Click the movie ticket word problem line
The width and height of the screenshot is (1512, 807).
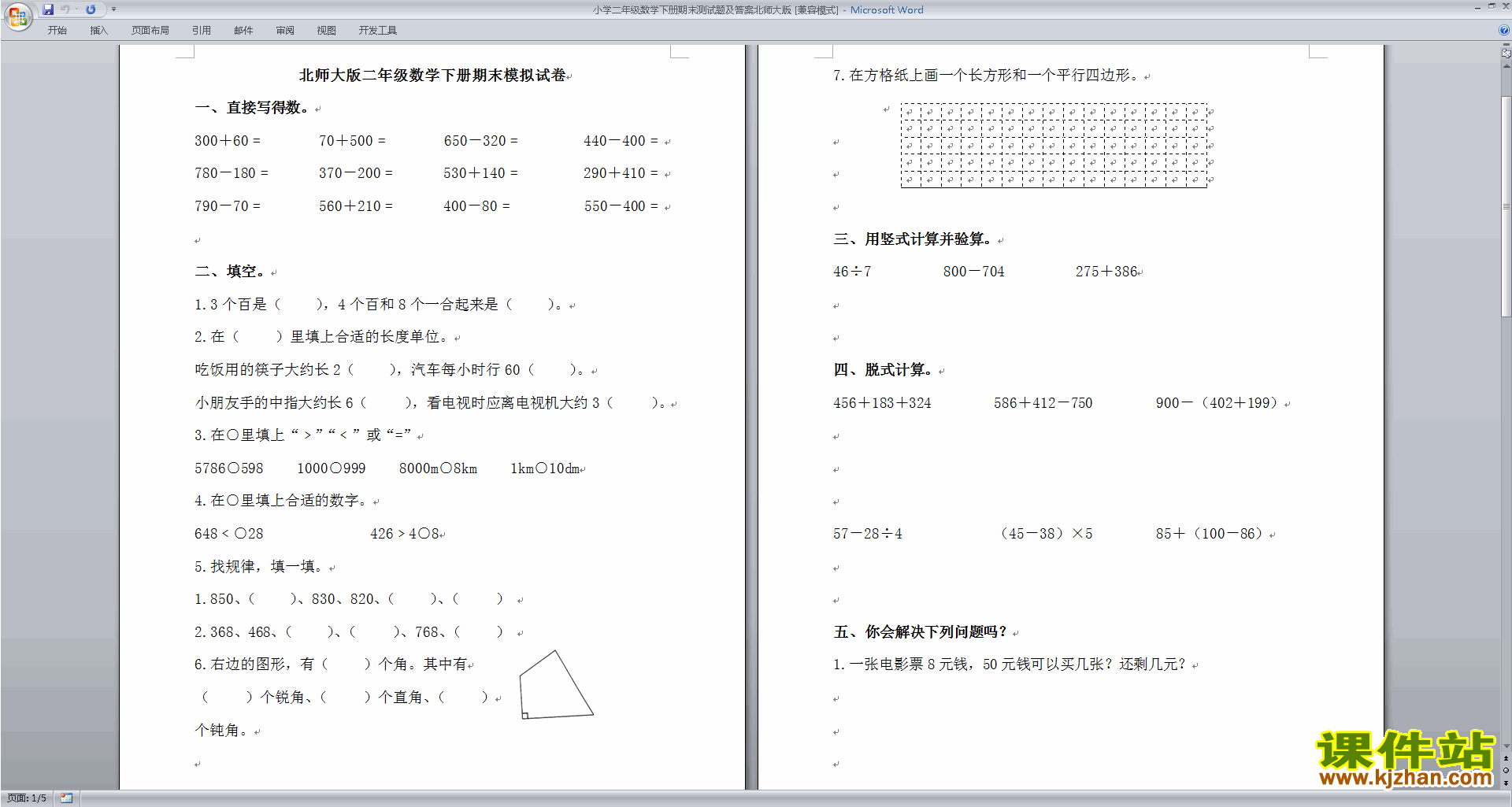click(x=1010, y=664)
